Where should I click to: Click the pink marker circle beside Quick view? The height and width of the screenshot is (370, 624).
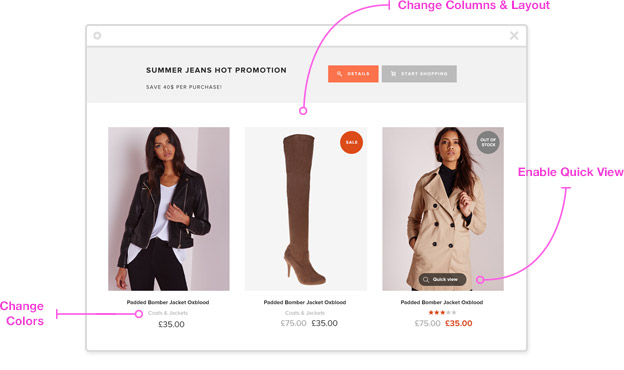click(x=480, y=280)
